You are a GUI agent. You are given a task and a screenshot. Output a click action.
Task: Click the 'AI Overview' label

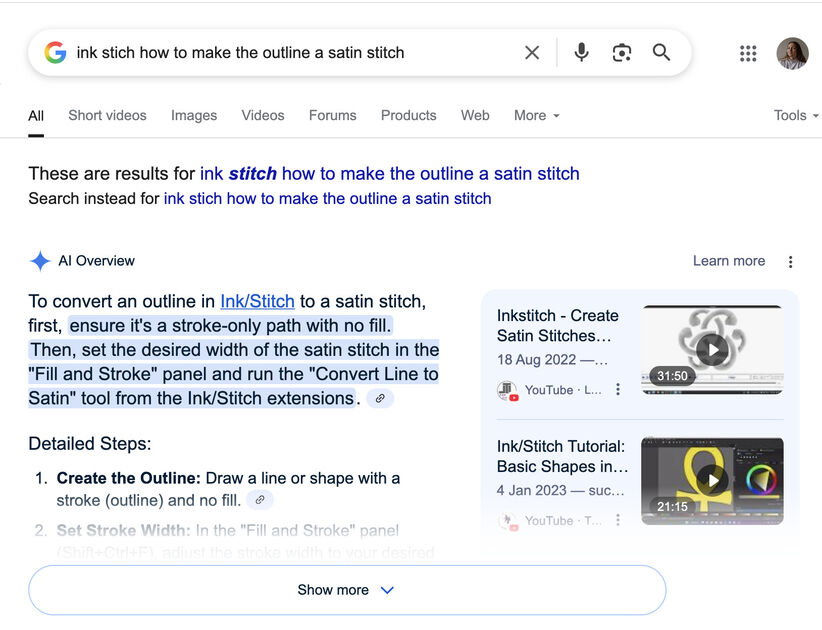(x=96, y=260)
